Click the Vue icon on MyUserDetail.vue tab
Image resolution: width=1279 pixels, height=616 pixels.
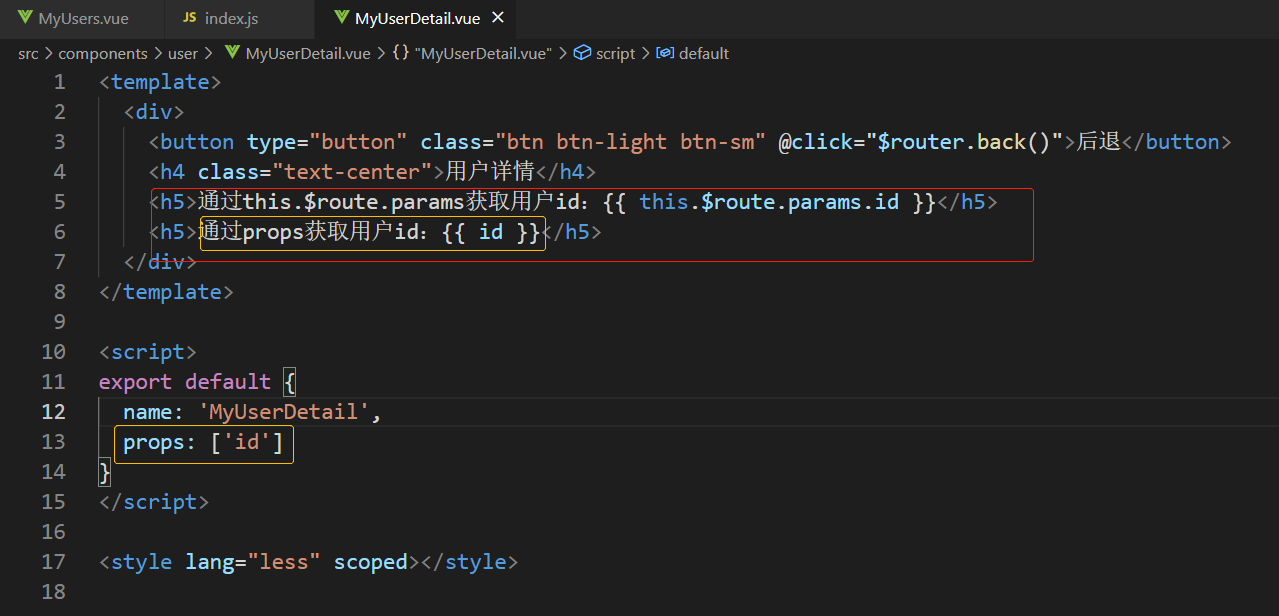click(x=342, y=18)
